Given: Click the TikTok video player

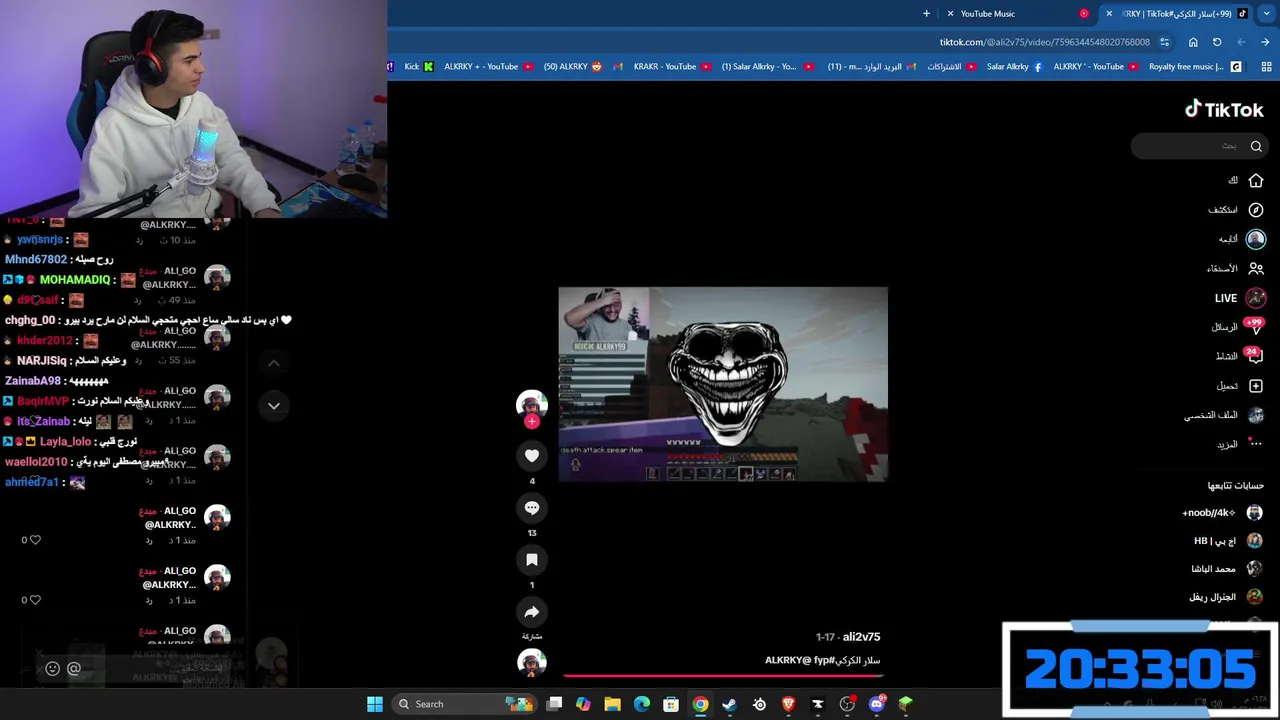Looking at the screenshot, I should (723, 384).
